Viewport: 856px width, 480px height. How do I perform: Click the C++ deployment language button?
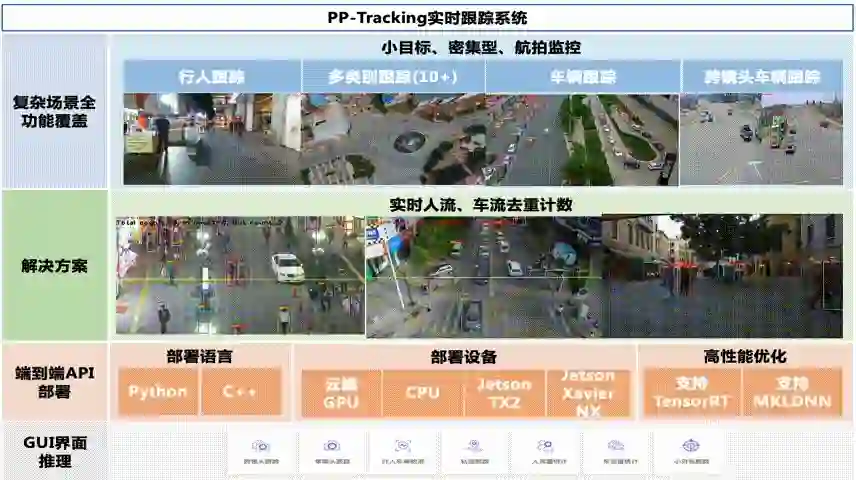241,391
